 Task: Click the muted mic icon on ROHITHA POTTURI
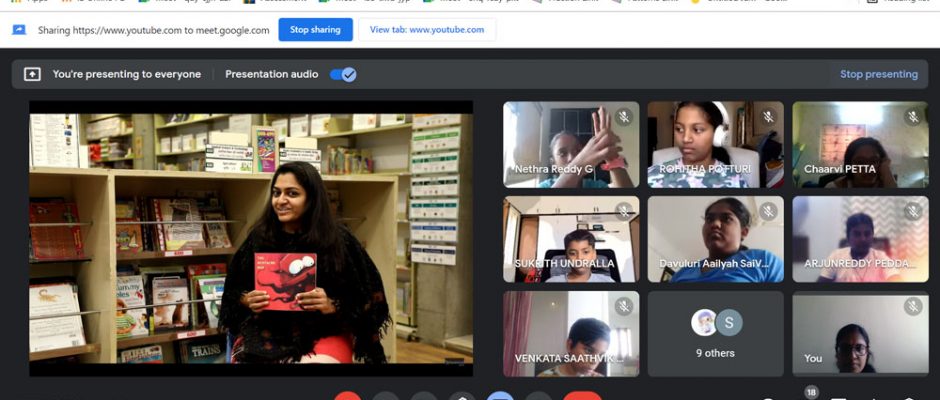(x=768, y=116)
